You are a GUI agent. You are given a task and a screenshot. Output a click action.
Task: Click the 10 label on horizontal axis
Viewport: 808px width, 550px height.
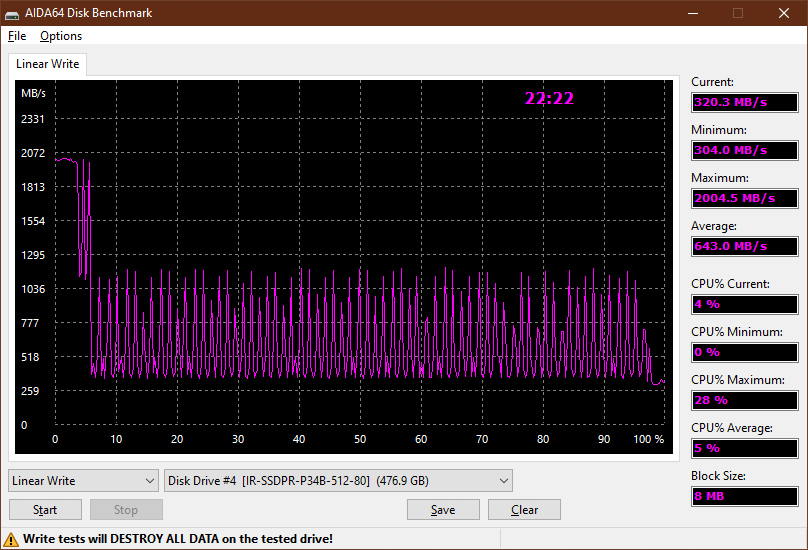click(x=116, y=439)
